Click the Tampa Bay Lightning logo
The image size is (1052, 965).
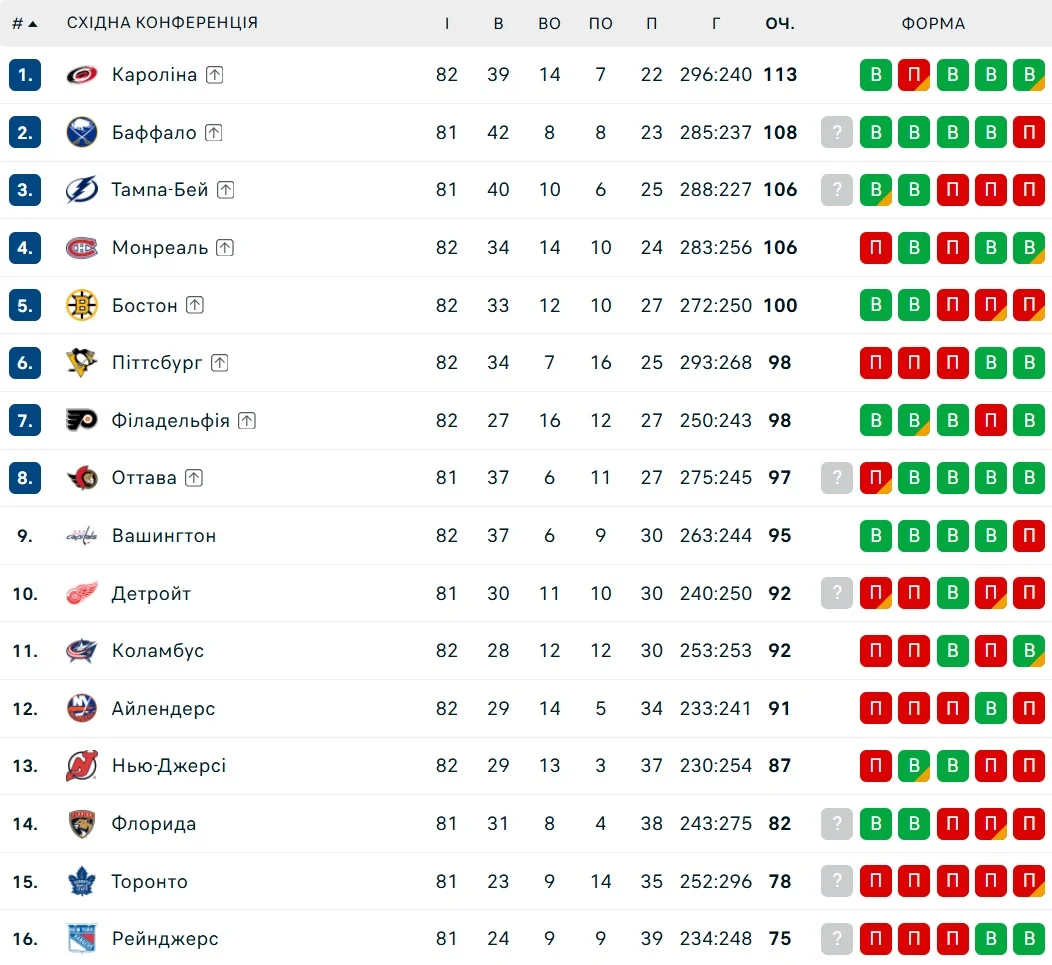(x=82, y=190)
